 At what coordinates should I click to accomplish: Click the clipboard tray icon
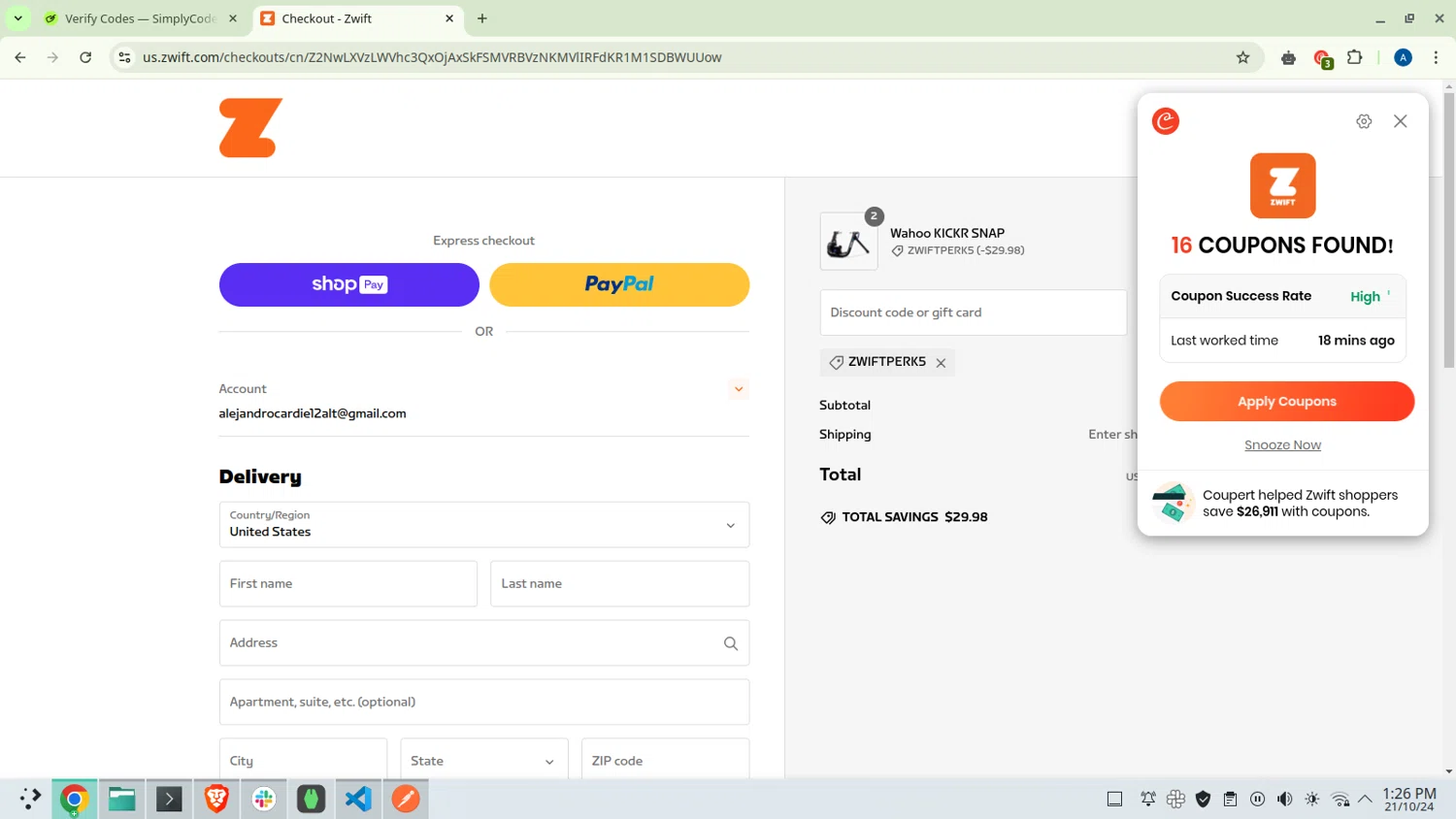(1230, 799)
